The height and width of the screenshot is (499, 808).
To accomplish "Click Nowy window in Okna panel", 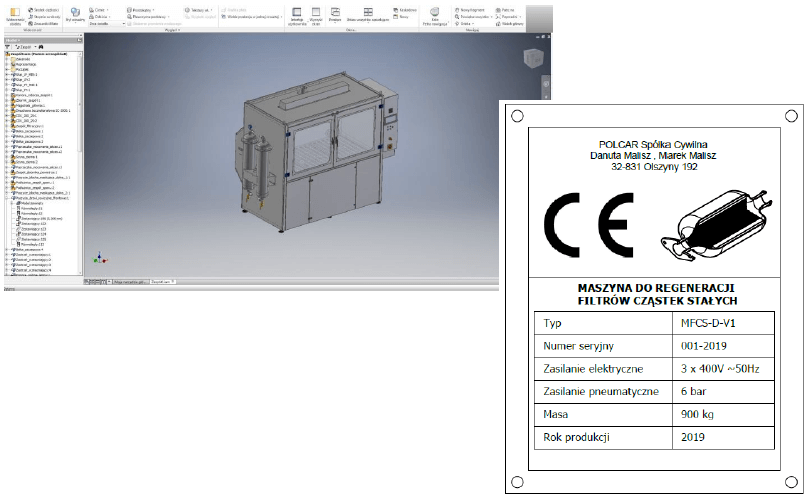I will point(401,16).
